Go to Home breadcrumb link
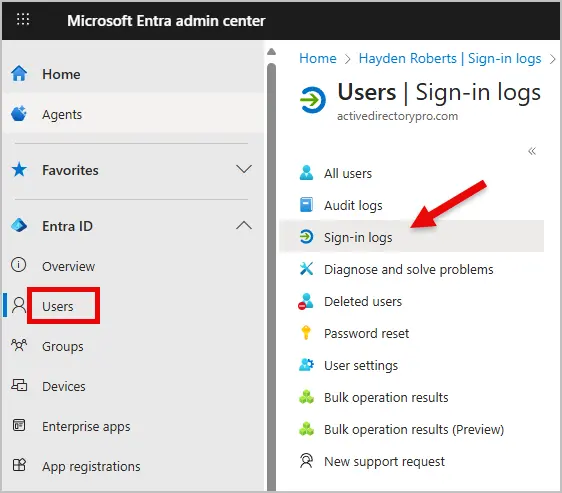Viewport: 562px width, 493px height. tap(318, 58)
